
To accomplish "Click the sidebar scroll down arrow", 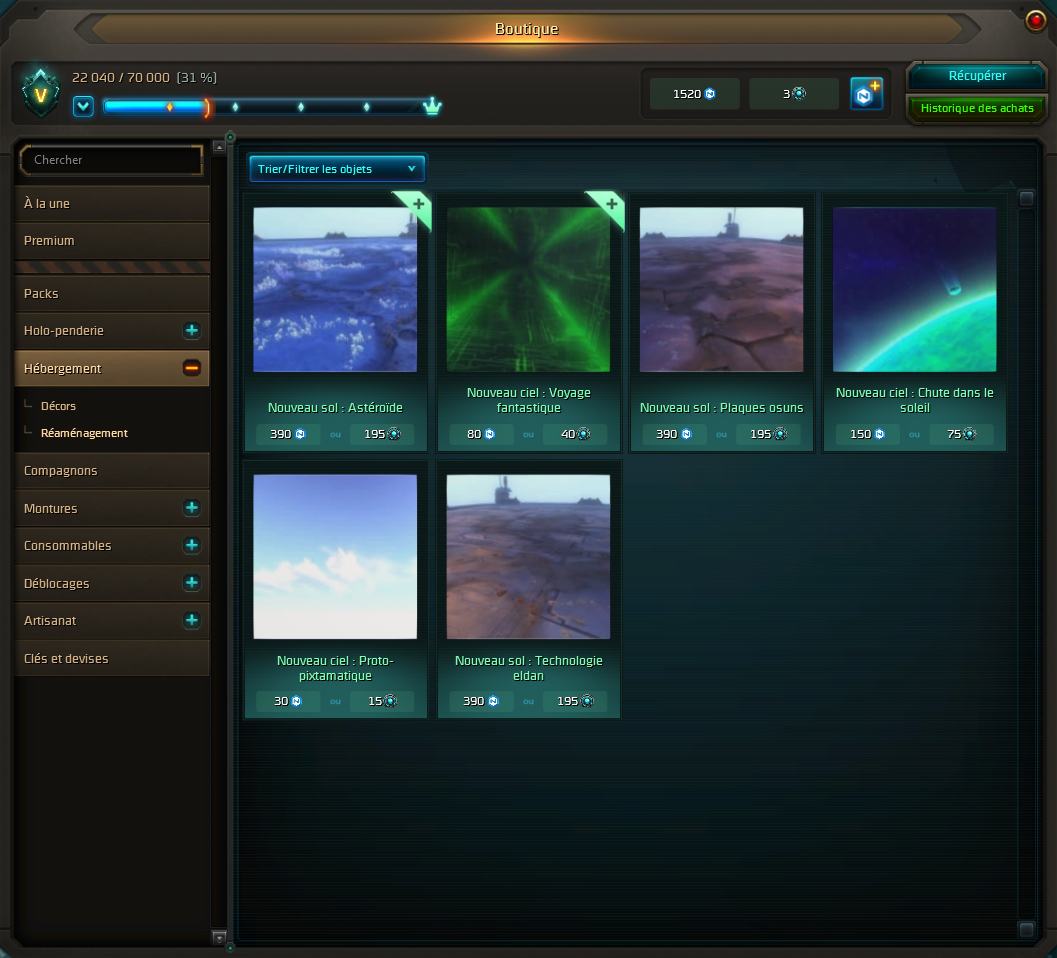I will pos(219,937).
